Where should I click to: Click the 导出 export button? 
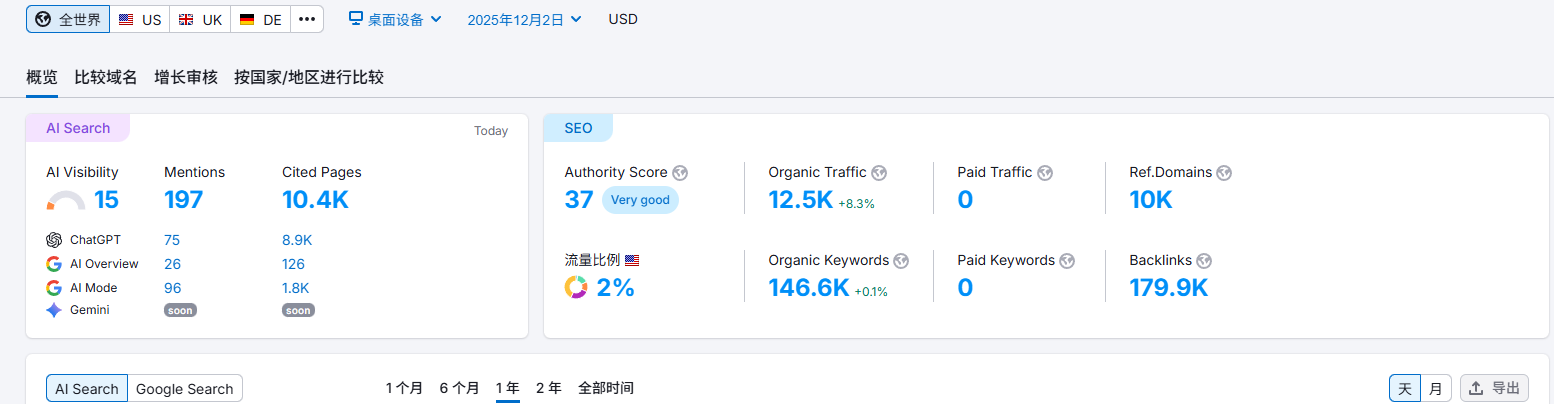pos(1494,389)
